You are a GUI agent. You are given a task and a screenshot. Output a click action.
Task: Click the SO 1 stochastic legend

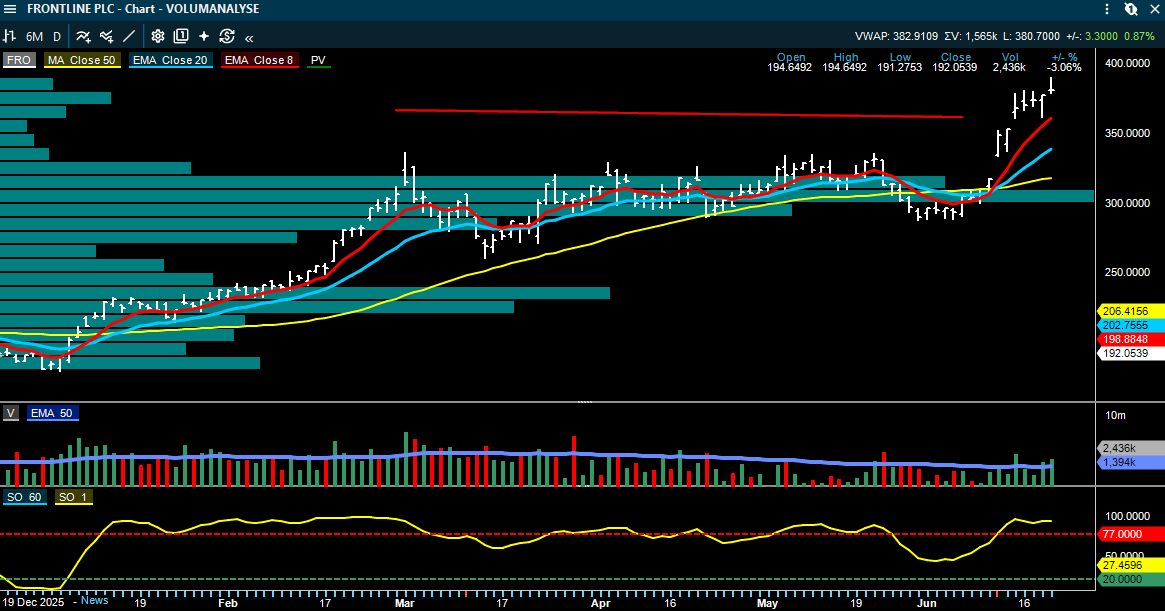pyautogui.click(x=73, y=497)
